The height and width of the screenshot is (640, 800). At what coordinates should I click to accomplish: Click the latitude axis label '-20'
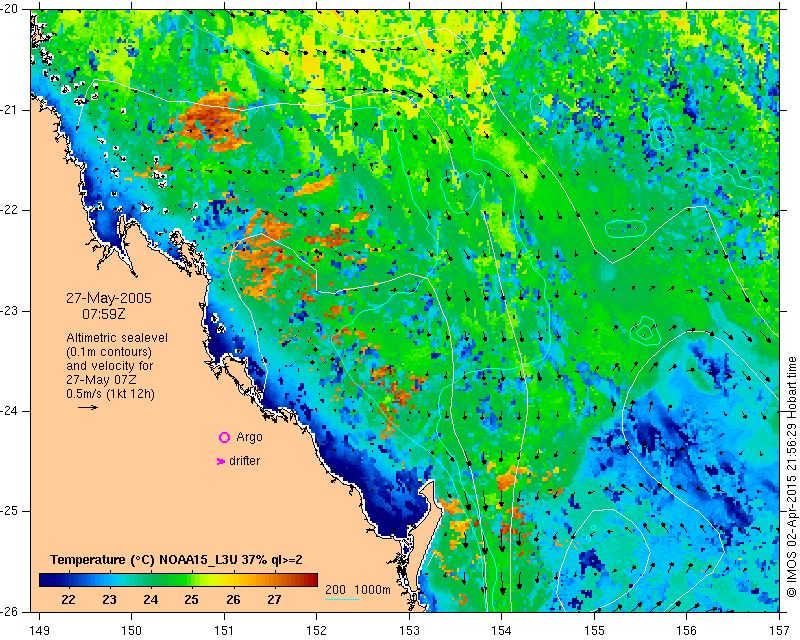pos(9,9)
